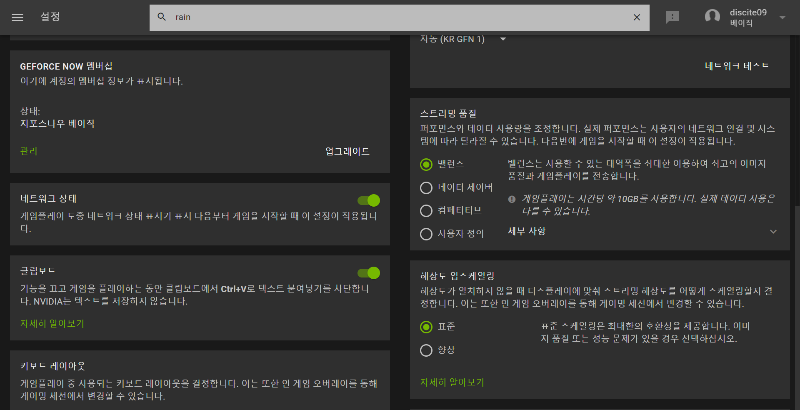Viewport: 800px width, 410px height.
Task: Click the GEFORCE NOW 멤버십 heading
Action: coord(66,66)
